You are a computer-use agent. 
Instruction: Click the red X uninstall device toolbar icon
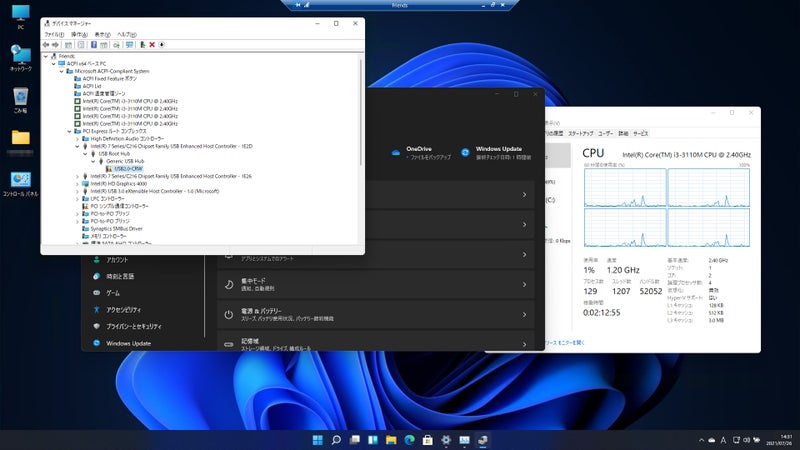pos(151,44)
